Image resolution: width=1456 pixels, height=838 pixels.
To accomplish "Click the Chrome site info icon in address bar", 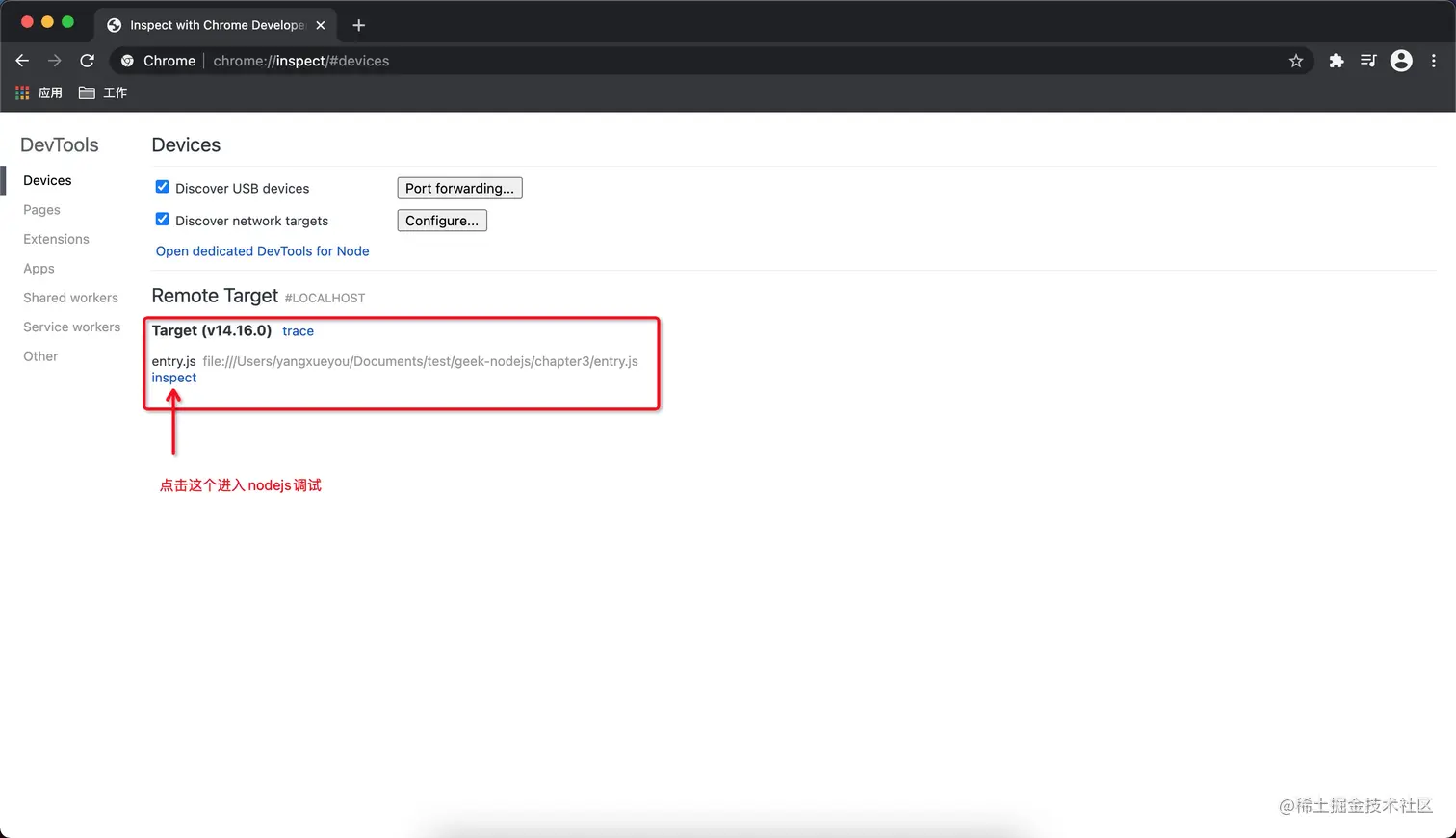I will point(127,61).
